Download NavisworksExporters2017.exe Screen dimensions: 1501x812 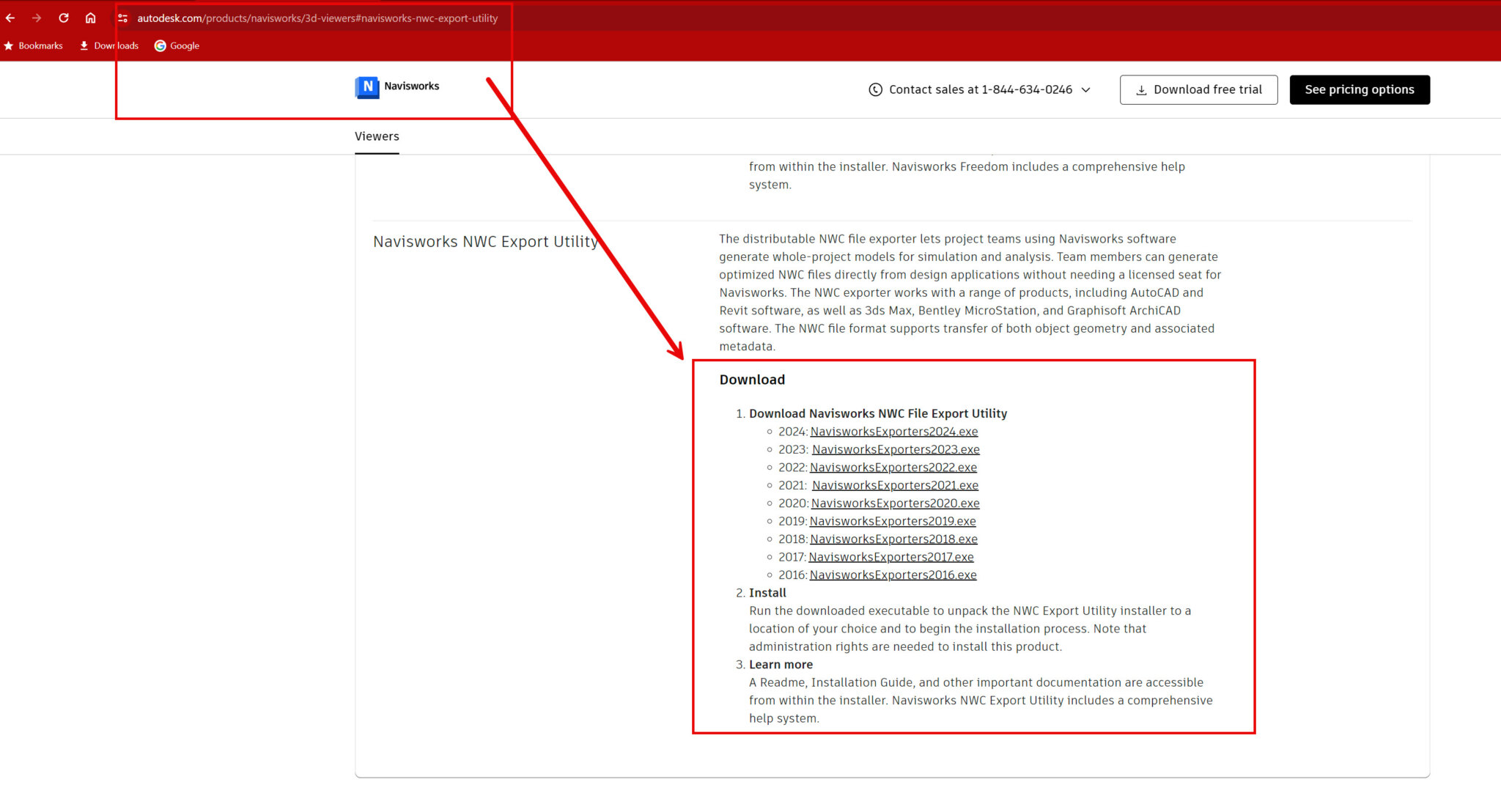point(890,557)
